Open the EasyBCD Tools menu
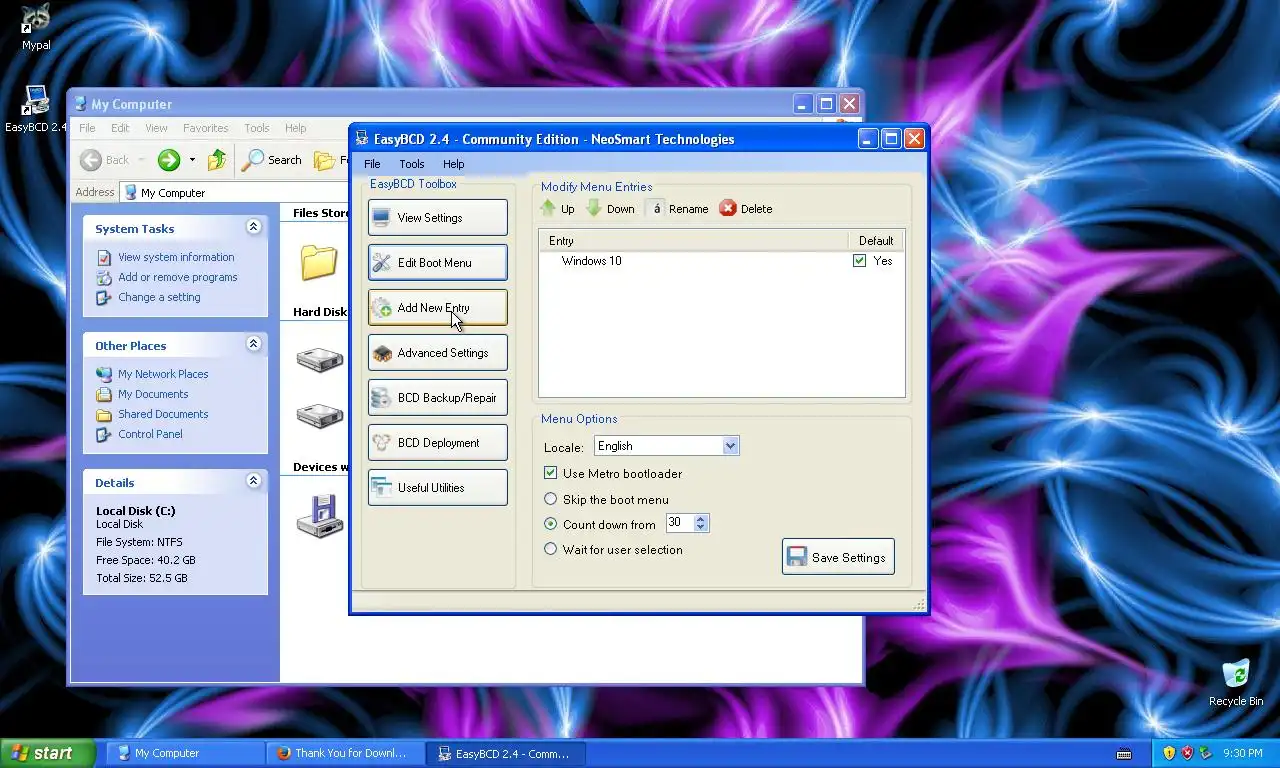The width and height of the screenshot is (1280, 768). point(411,164)
